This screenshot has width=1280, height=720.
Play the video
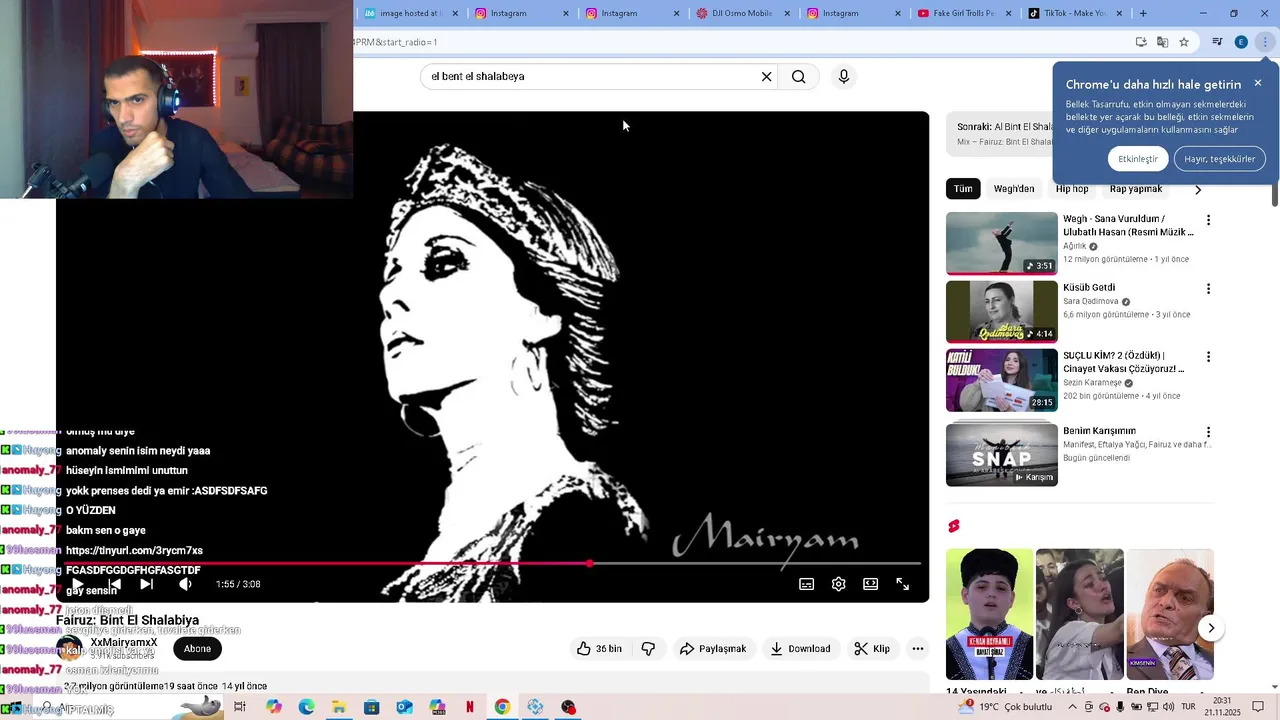coord(77,584)
